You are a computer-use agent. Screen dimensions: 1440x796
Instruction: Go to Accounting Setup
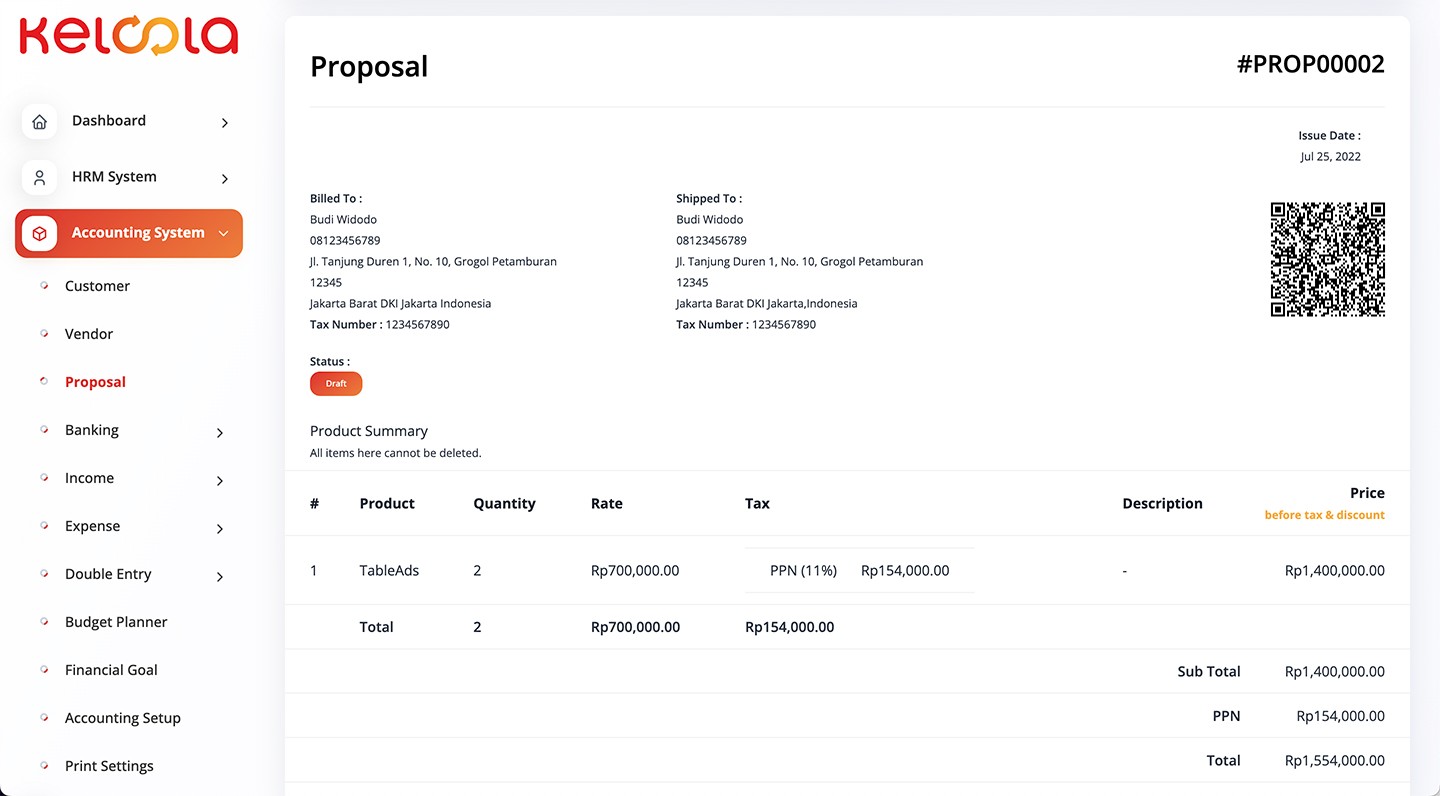(x=122, y=718)
